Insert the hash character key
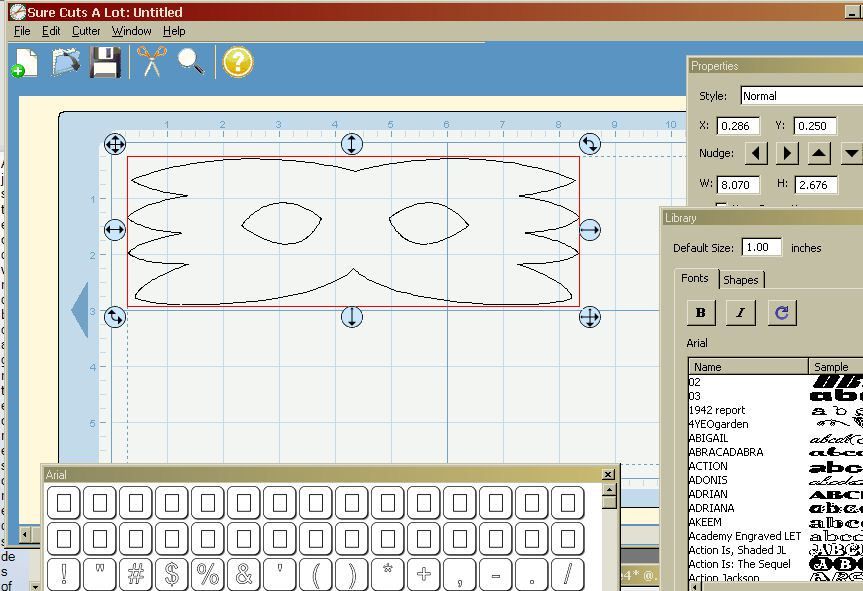This screenshot has height=591, width=863. point(136,574)
